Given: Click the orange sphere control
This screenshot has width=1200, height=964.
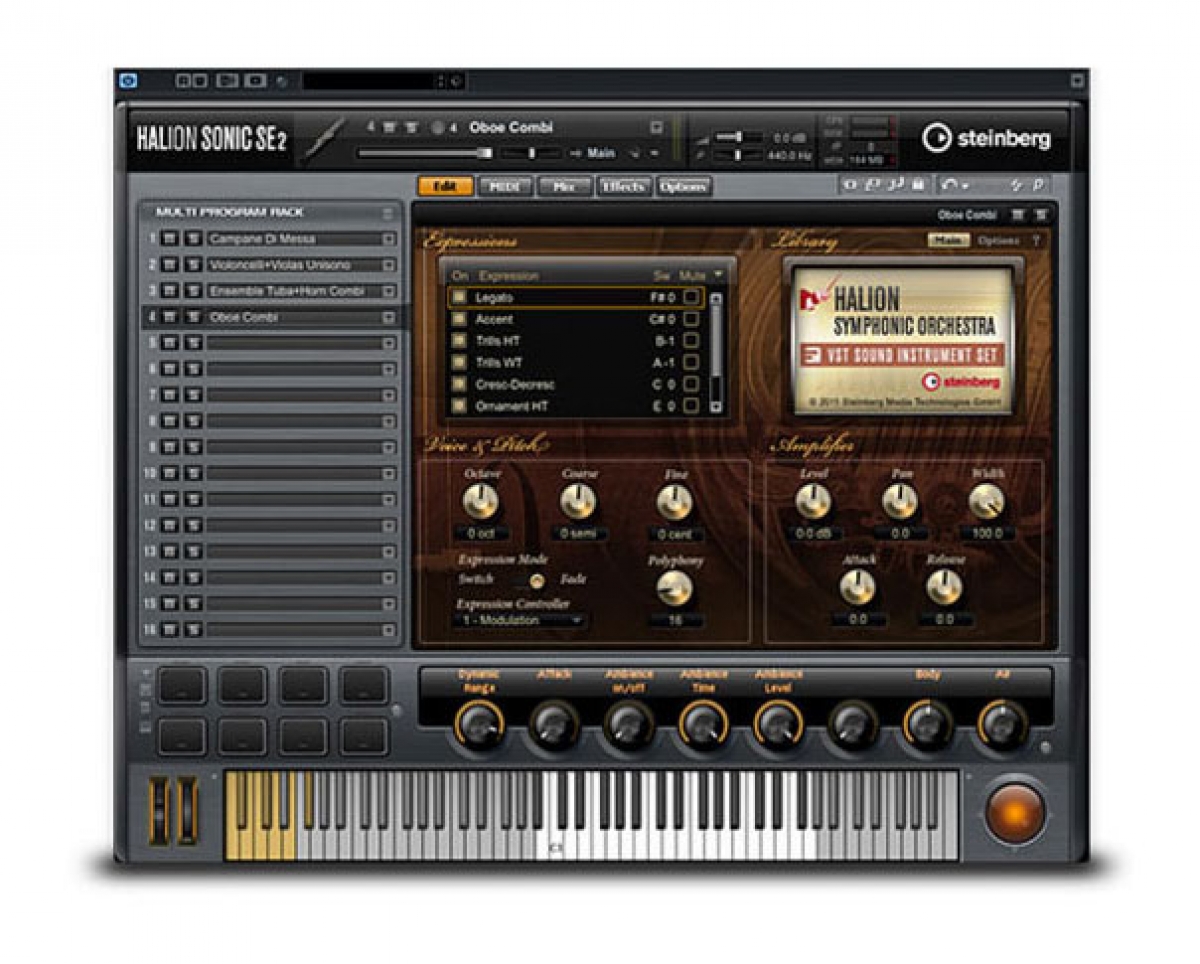Looking at the screenshot, I should tap(1015, 812).
